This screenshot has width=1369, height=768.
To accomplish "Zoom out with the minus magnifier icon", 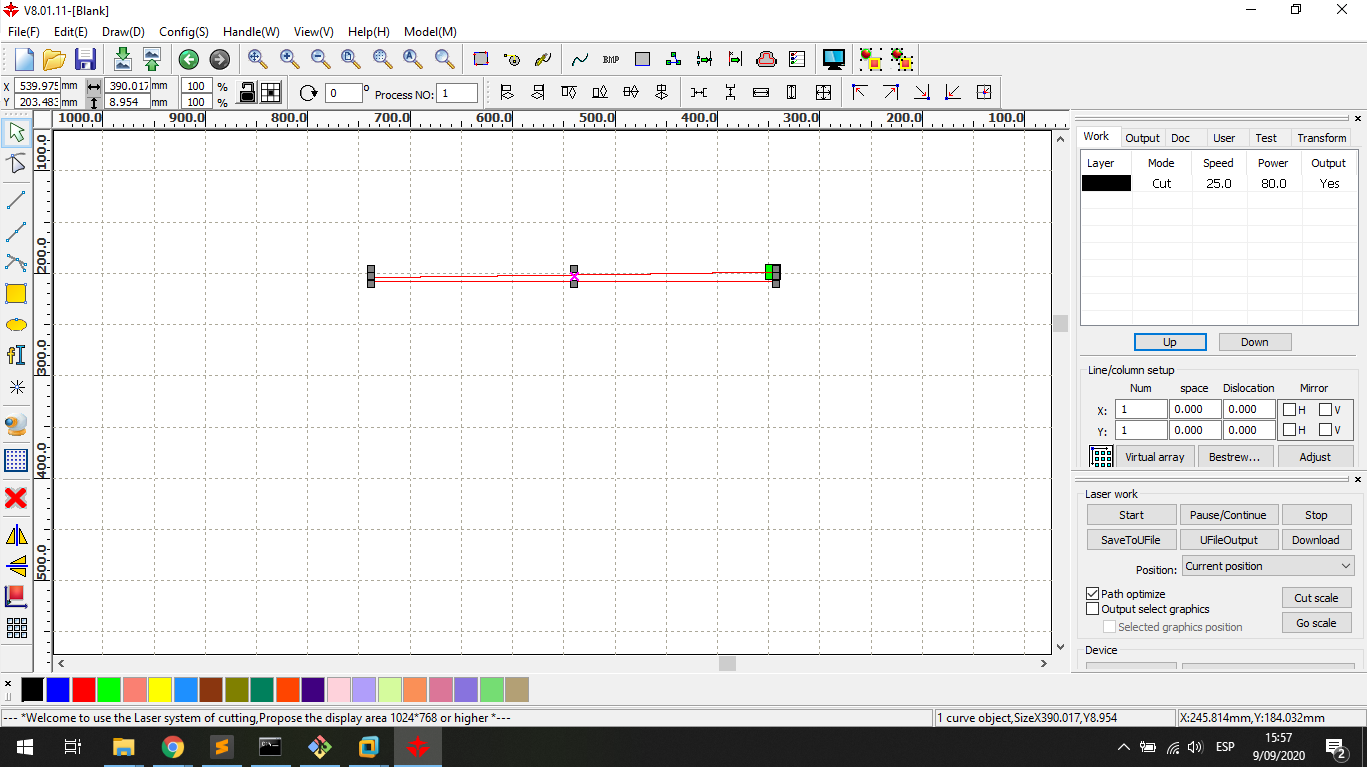I will tap(320, 59).
